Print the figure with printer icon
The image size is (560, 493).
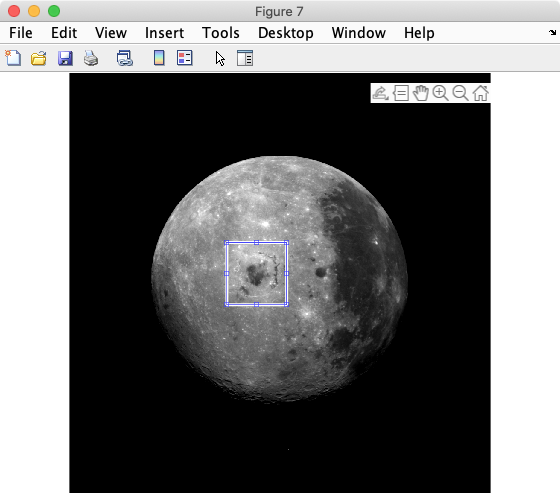coord(91,58)
